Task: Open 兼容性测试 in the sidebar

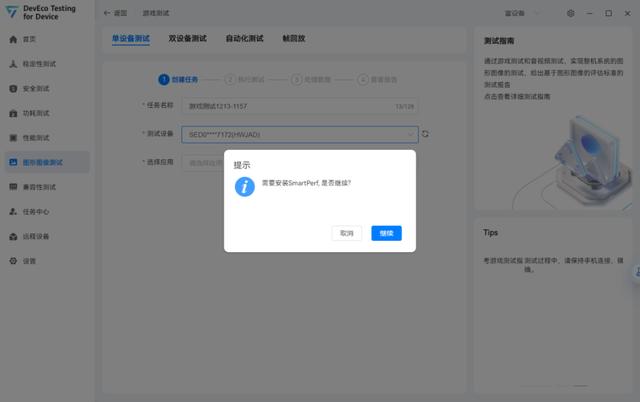Action: tap(47, 187)
